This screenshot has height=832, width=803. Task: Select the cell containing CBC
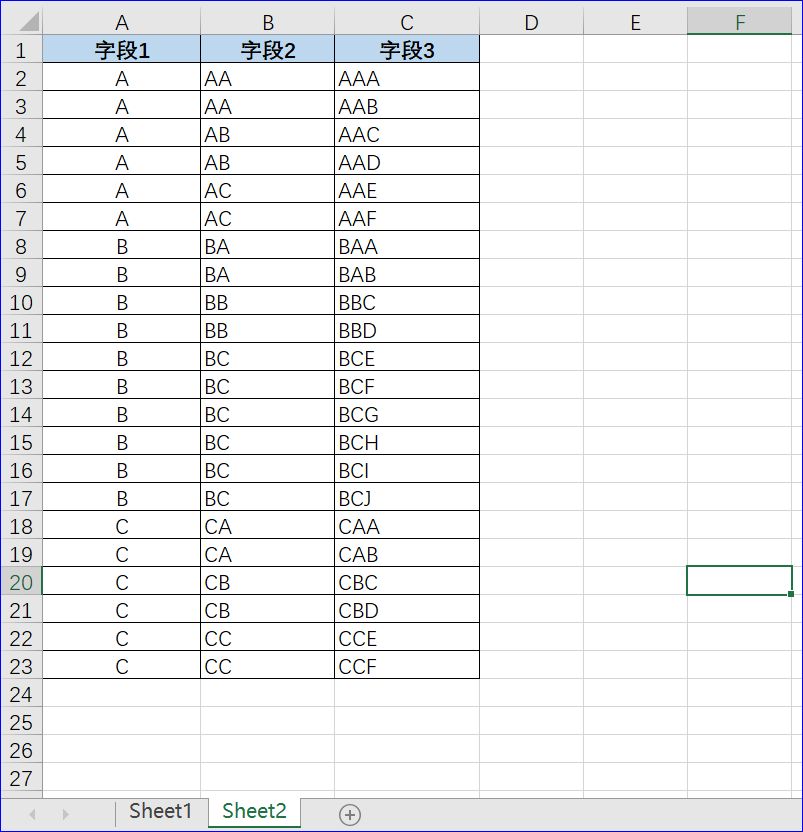407,582
